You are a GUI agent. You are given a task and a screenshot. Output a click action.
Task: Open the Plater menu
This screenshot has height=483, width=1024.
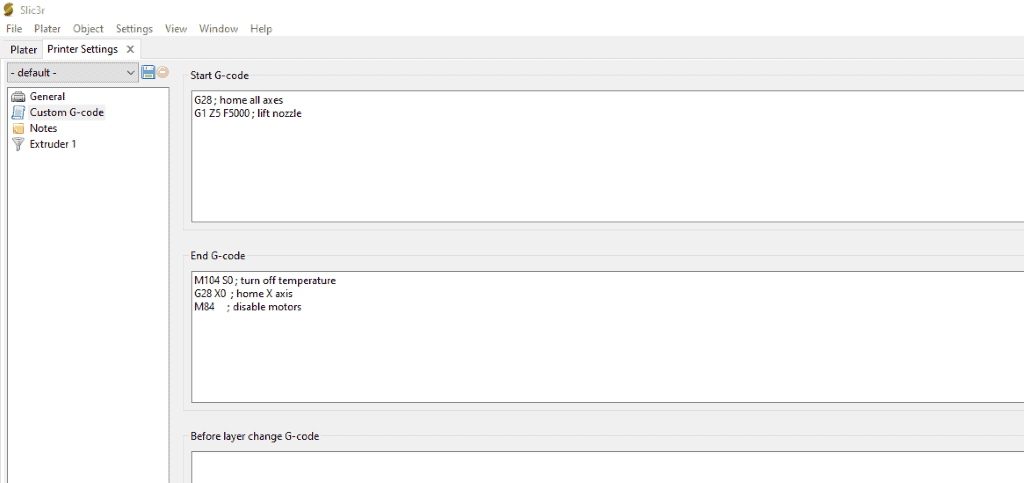tap(48, 29)
